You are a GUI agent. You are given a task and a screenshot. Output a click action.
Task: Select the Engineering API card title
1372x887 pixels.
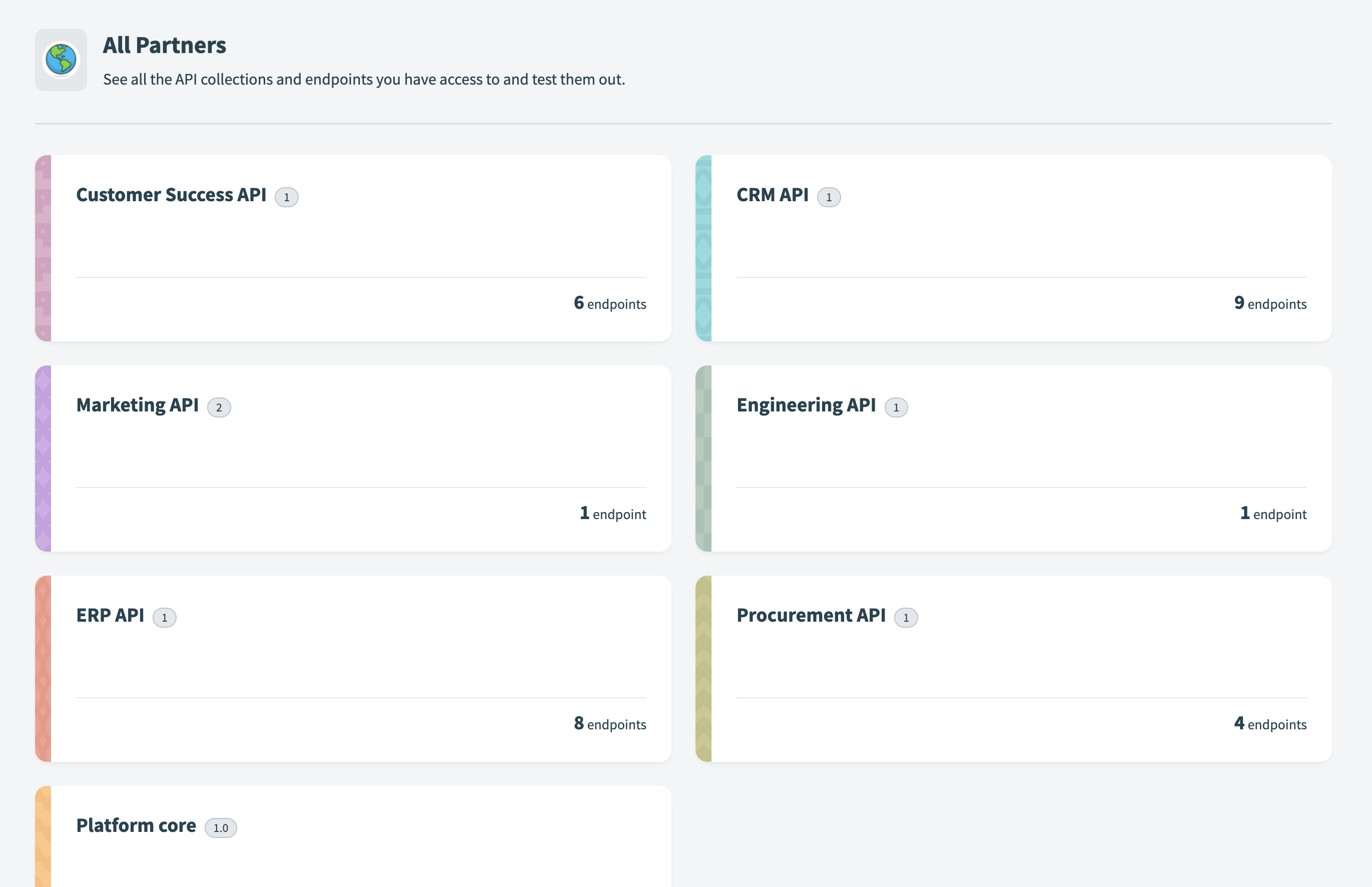click(x=806, y=405)
